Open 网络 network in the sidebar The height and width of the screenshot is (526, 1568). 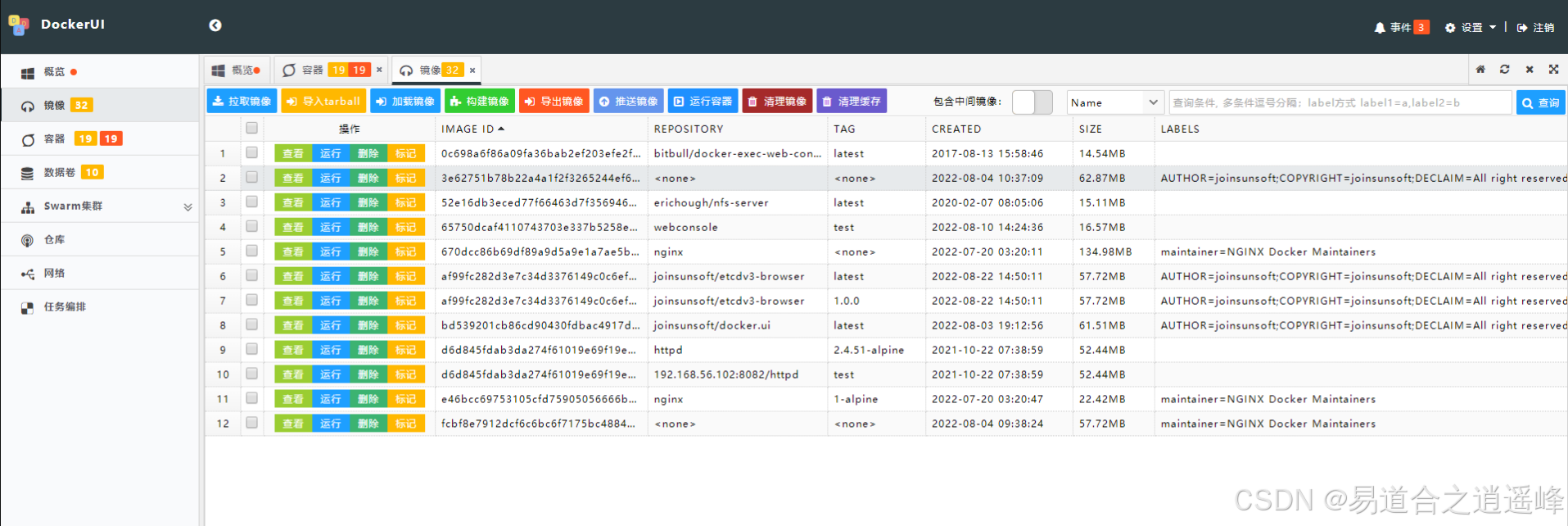(54, 274)
